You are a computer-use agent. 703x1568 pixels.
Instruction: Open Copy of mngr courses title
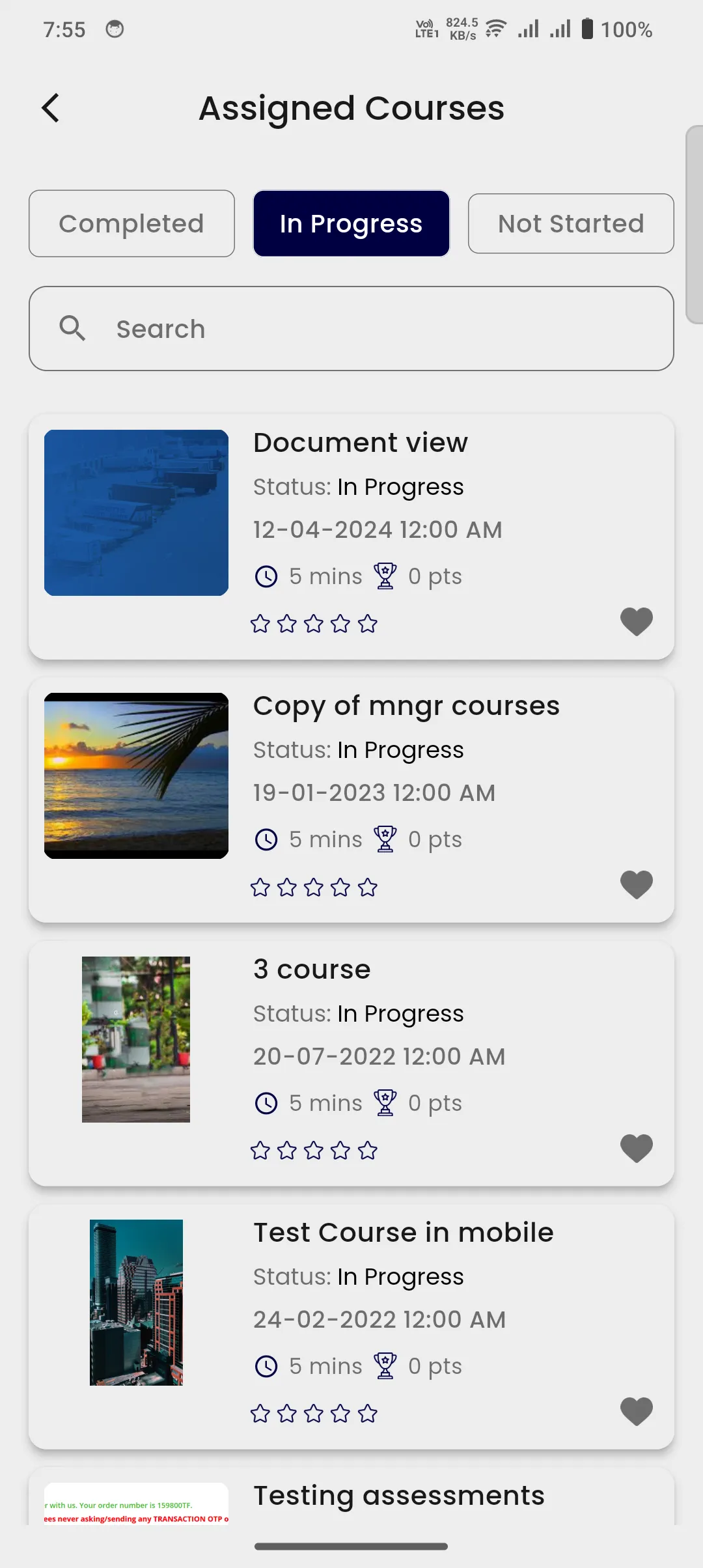(406, 706)
